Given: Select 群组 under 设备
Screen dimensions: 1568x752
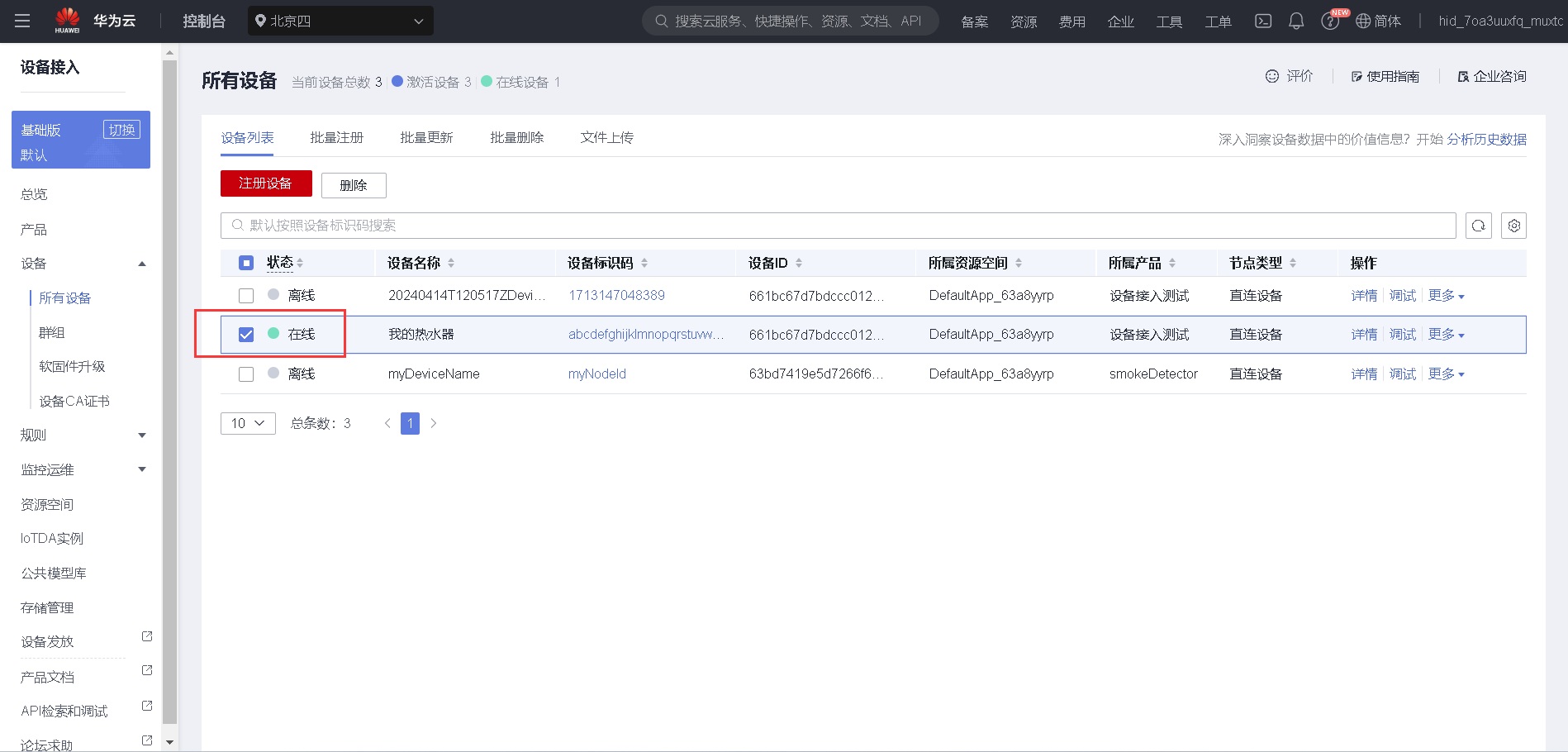Looking at the screenshot, I should [52, 332].
